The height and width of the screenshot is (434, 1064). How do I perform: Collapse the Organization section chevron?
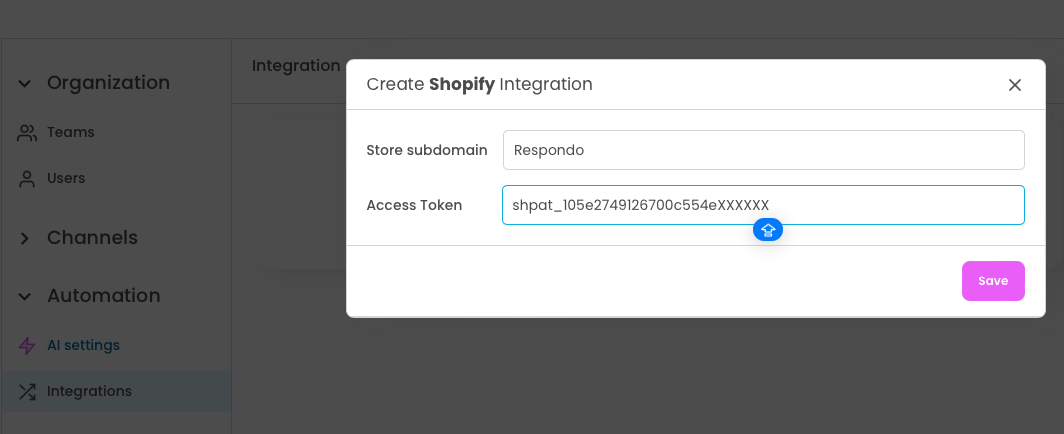click(24, 83)
